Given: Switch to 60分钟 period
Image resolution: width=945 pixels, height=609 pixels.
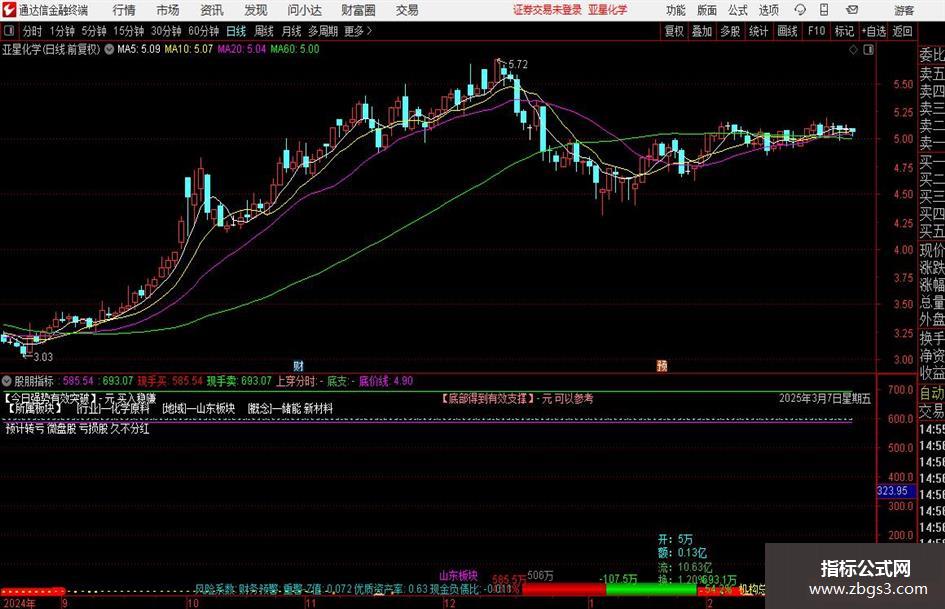Looking at the screenshot, I should (204, 31).
